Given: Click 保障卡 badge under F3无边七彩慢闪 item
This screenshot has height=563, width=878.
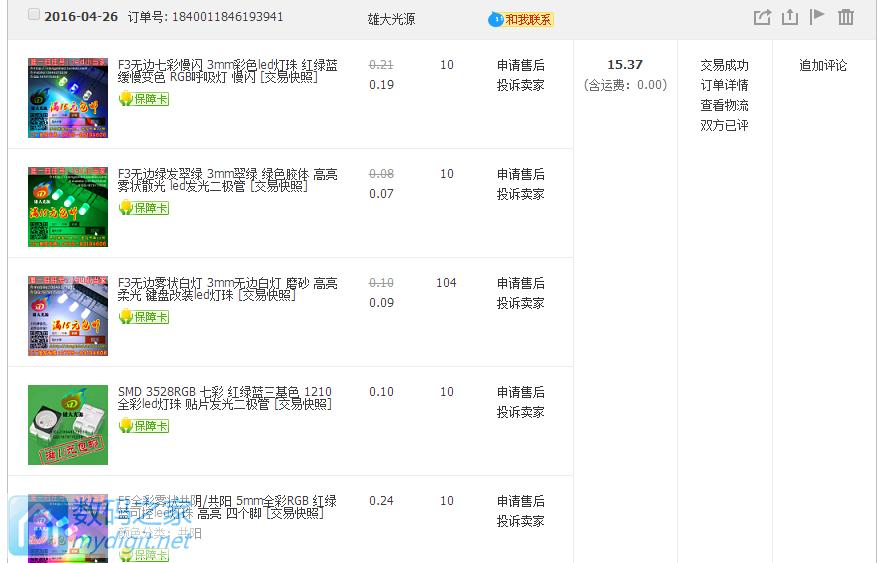Looking at the screenshot, I should click(144, 99).
